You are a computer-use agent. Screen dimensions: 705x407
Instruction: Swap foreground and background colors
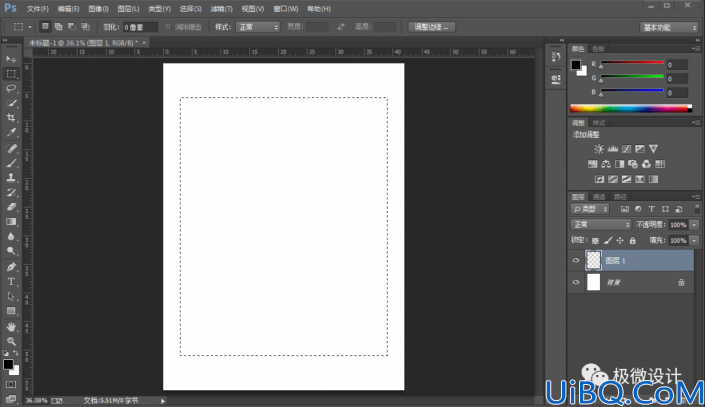pos(16,353)
